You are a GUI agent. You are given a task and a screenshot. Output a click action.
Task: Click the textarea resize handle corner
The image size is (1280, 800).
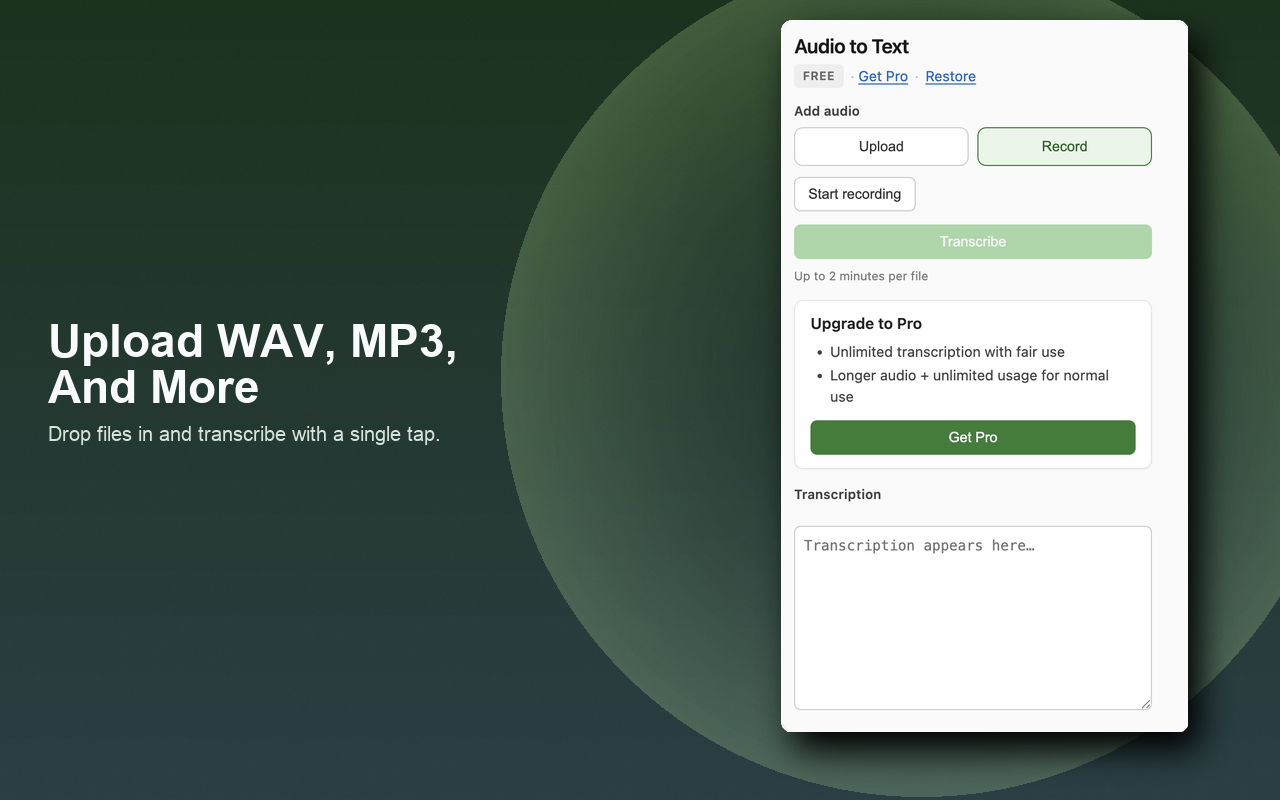(x=1146, y=704)
